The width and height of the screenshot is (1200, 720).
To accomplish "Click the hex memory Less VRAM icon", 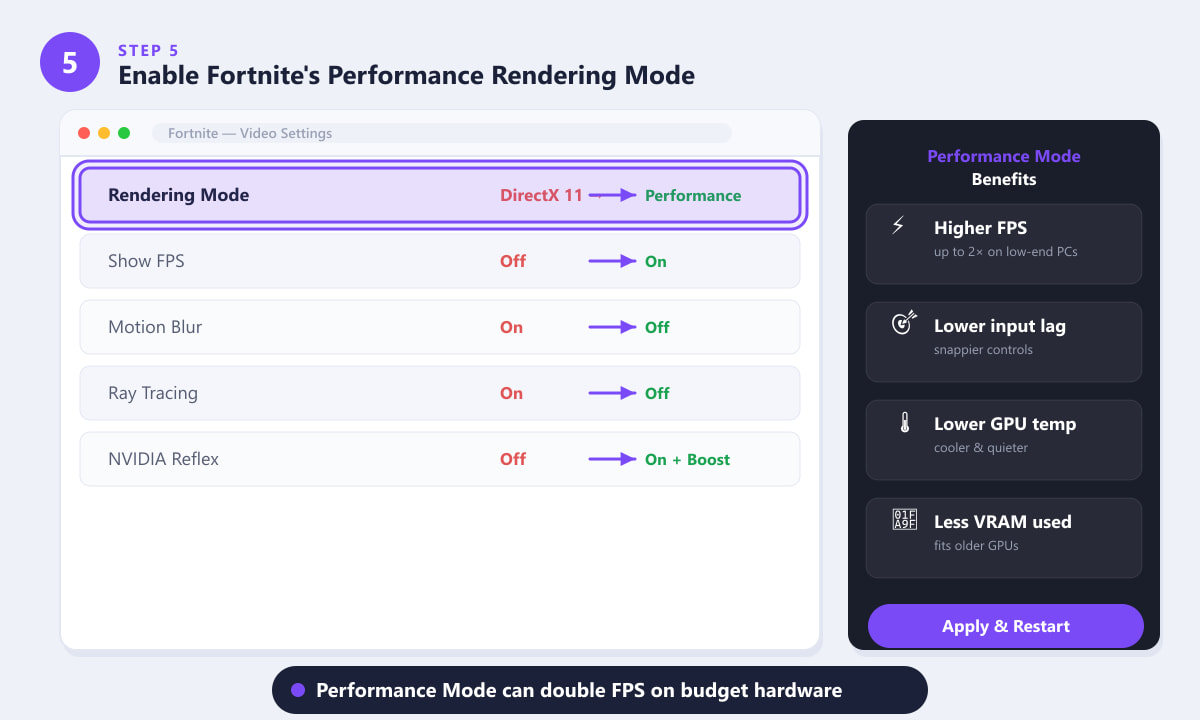I will click(904, 520).
